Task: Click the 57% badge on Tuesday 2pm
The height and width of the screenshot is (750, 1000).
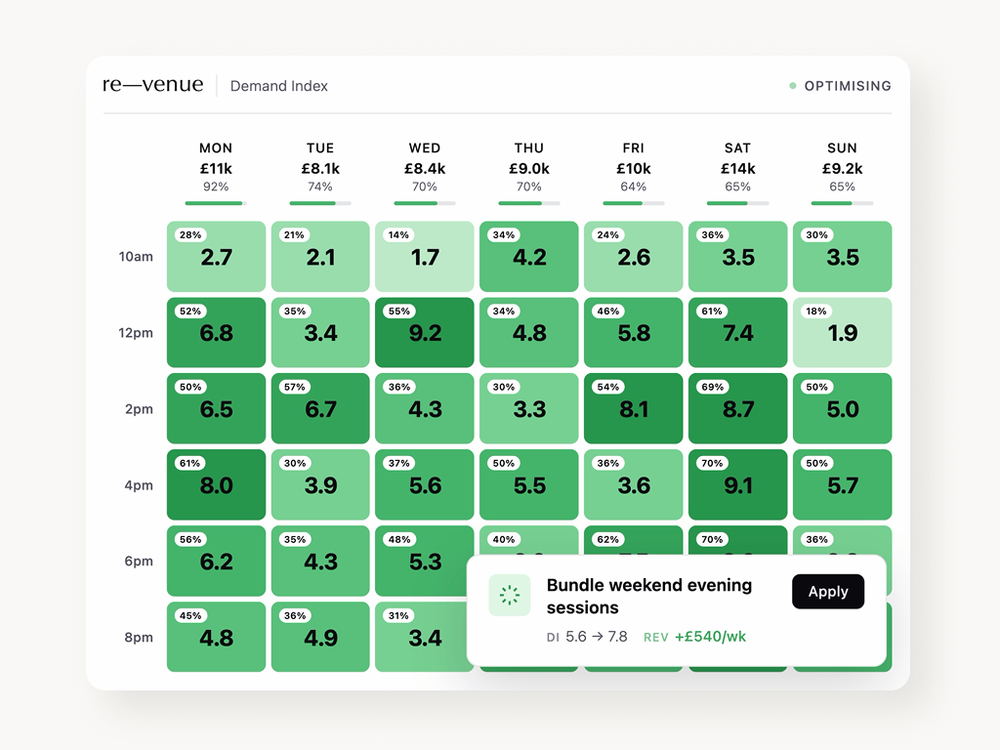Action: [x=295, y=387]
